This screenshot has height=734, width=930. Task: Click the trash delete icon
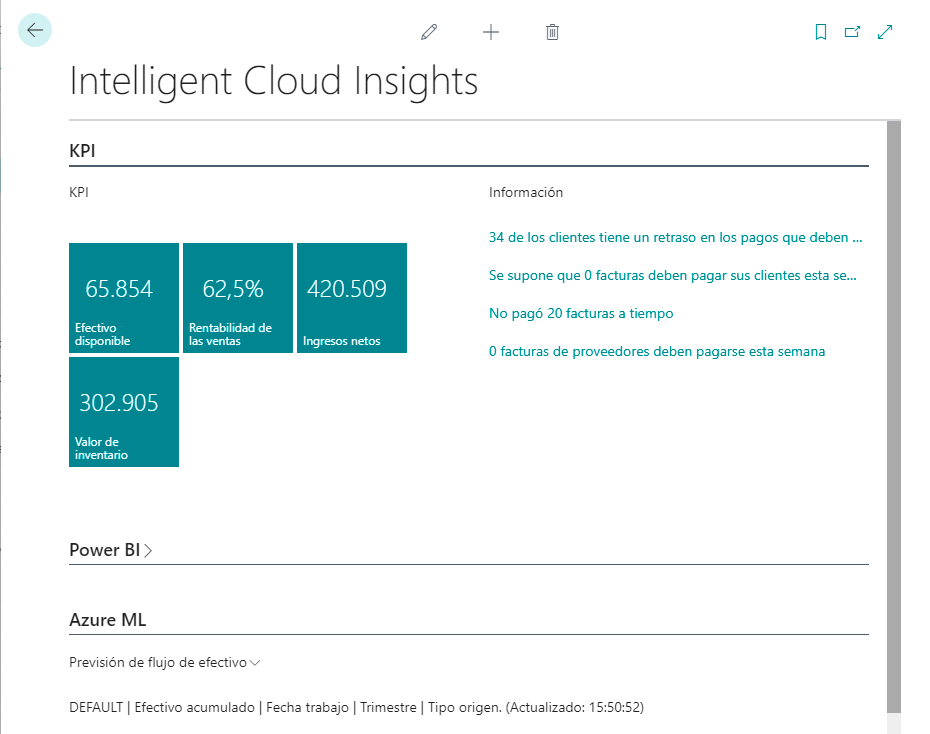click(x=552, y=32)
